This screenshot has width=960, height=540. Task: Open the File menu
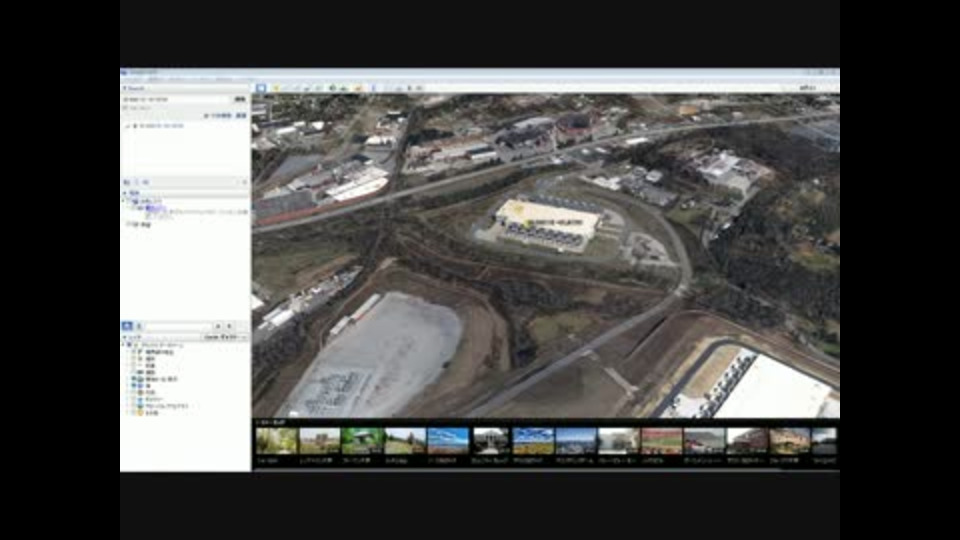(134, 79)
